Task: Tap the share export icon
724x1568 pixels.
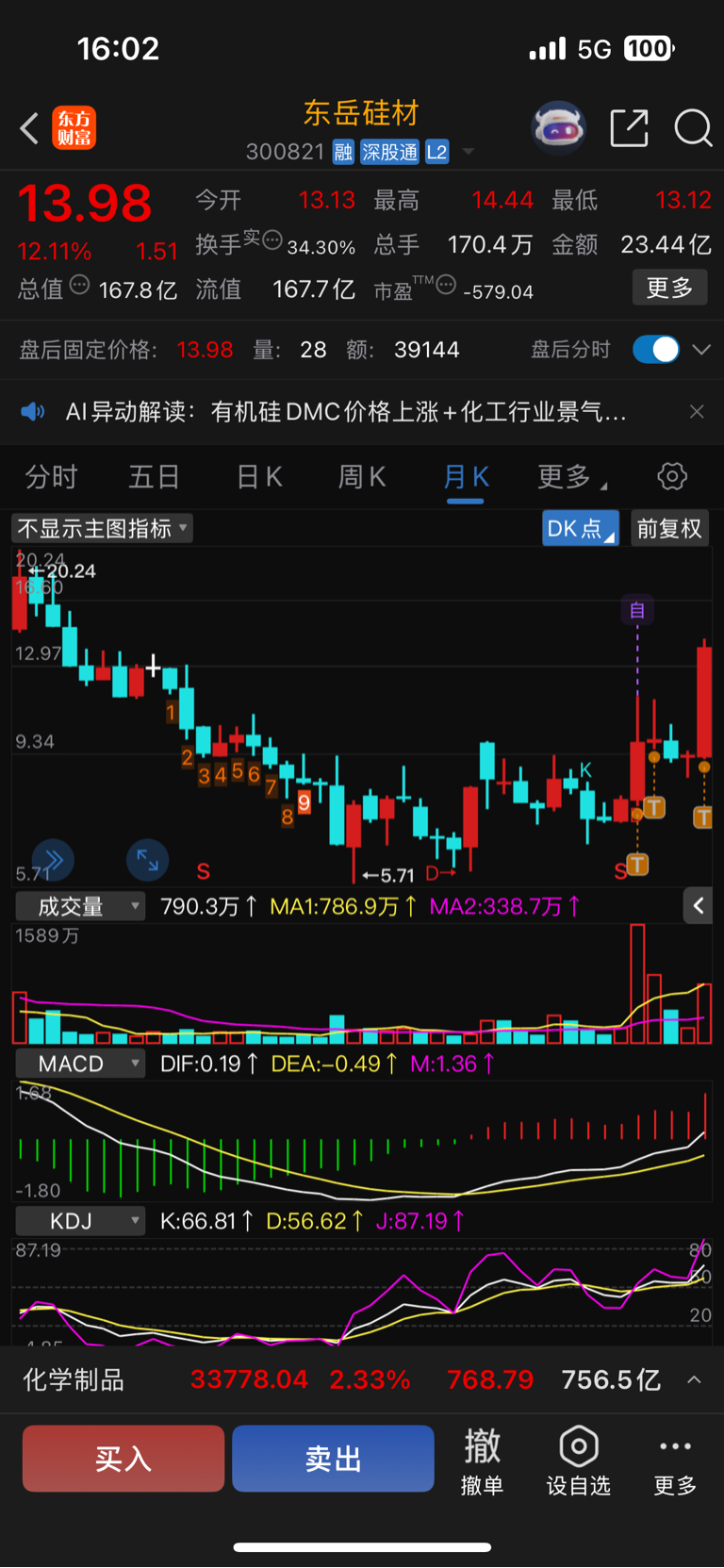Action: 629,127
